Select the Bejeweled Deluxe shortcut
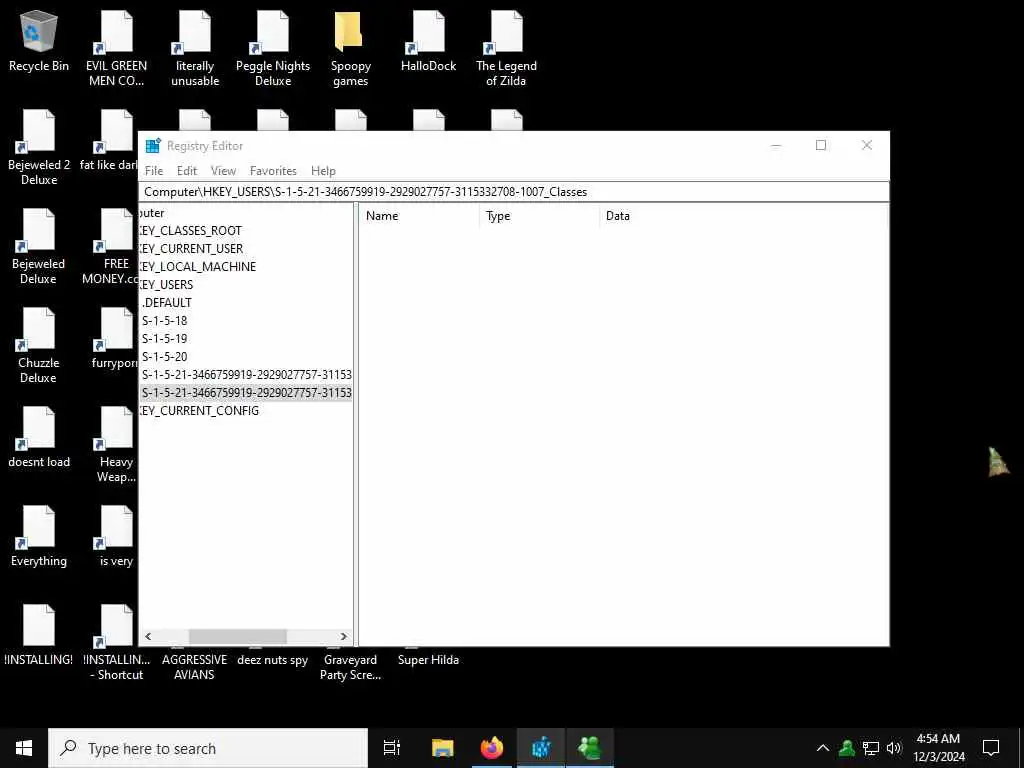Image resolution: width=1024 pixels, height=768 pixels. (39, 247)
